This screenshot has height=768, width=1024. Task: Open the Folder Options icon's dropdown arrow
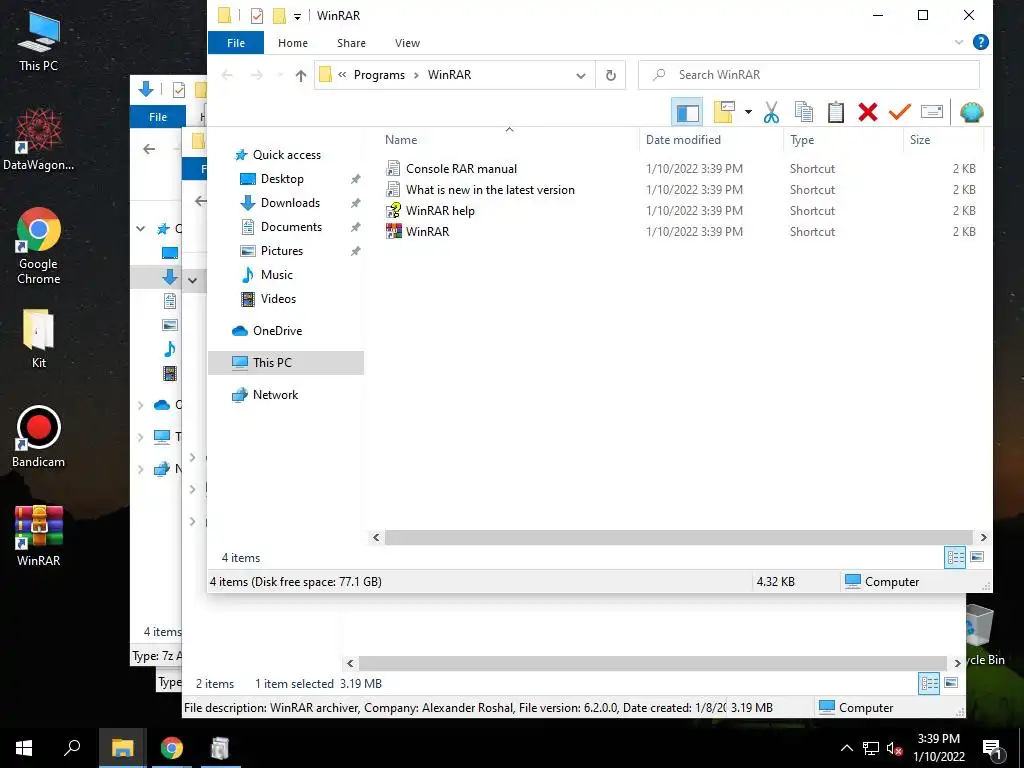coord(748,112)
